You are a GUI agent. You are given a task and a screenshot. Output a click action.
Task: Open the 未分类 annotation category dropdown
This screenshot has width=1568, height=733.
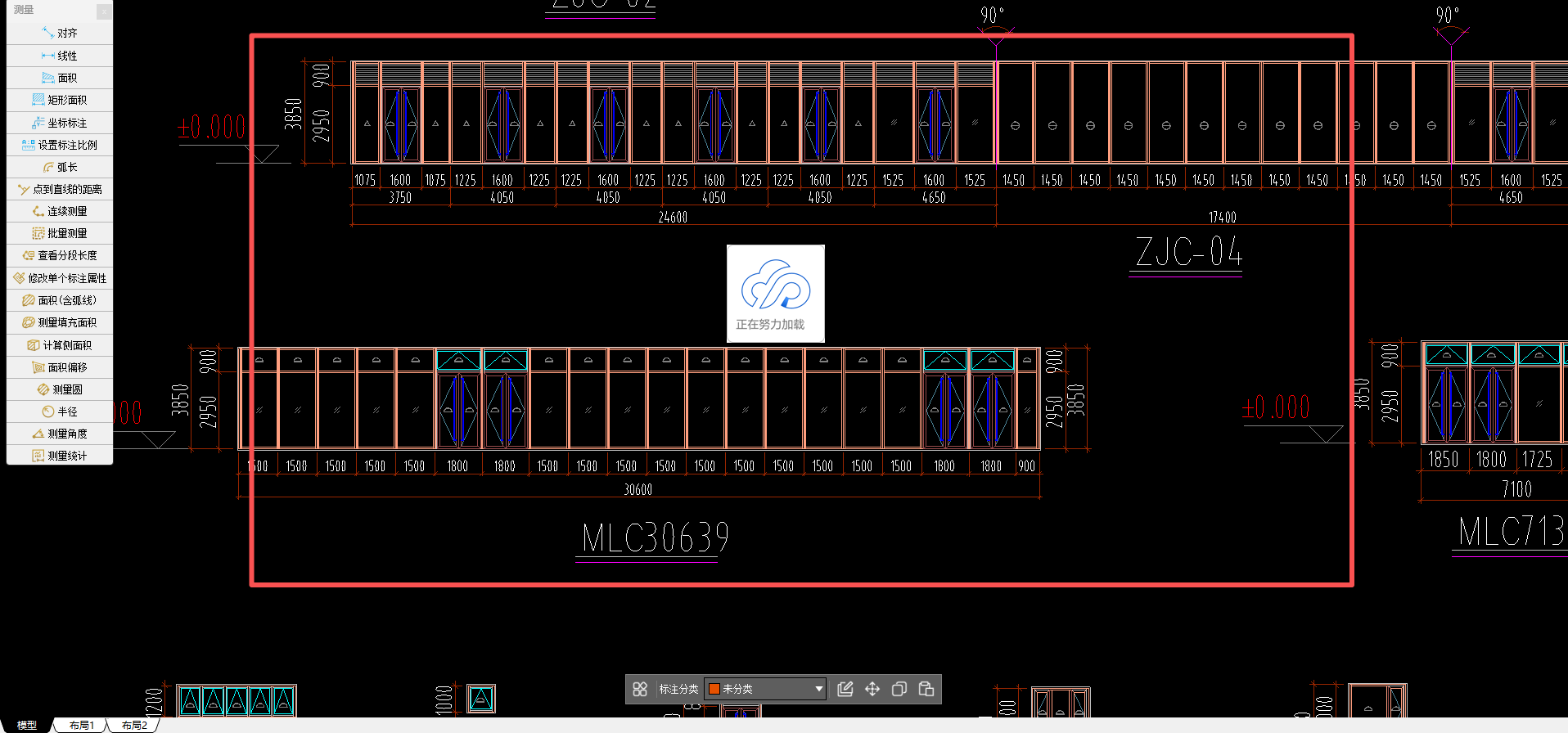pos(765,689)
